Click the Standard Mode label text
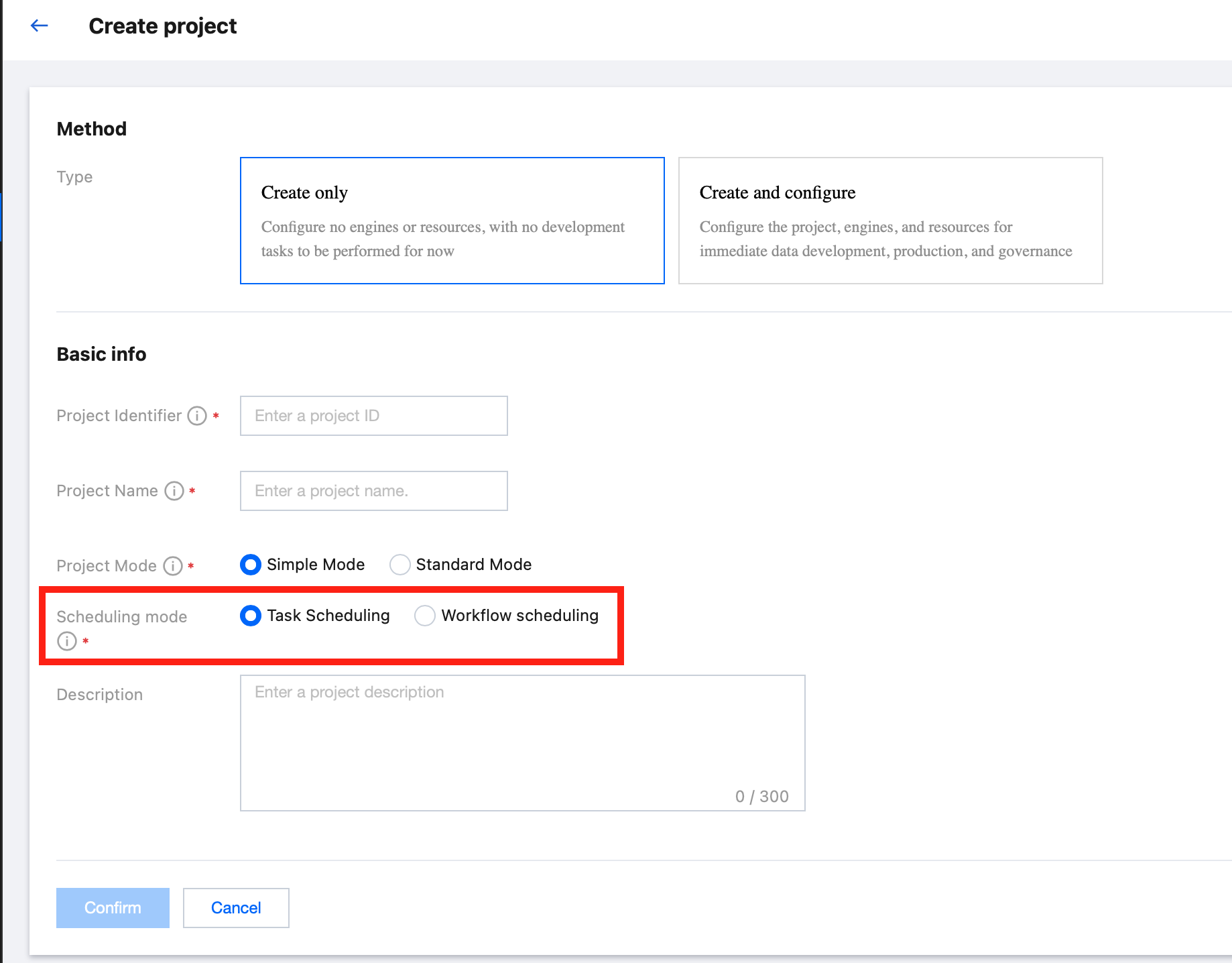Viewport: 1232px width, 963px height. pos(474,565)
